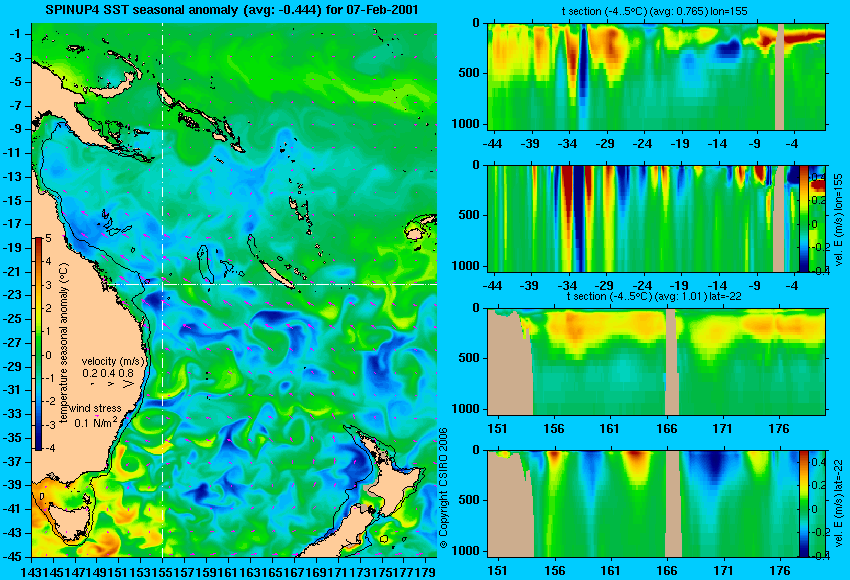Viewport: 850px width, 580px height.
Task: Click the "0.1 N/m²" wind stress value
Action: tap(95, 421)
